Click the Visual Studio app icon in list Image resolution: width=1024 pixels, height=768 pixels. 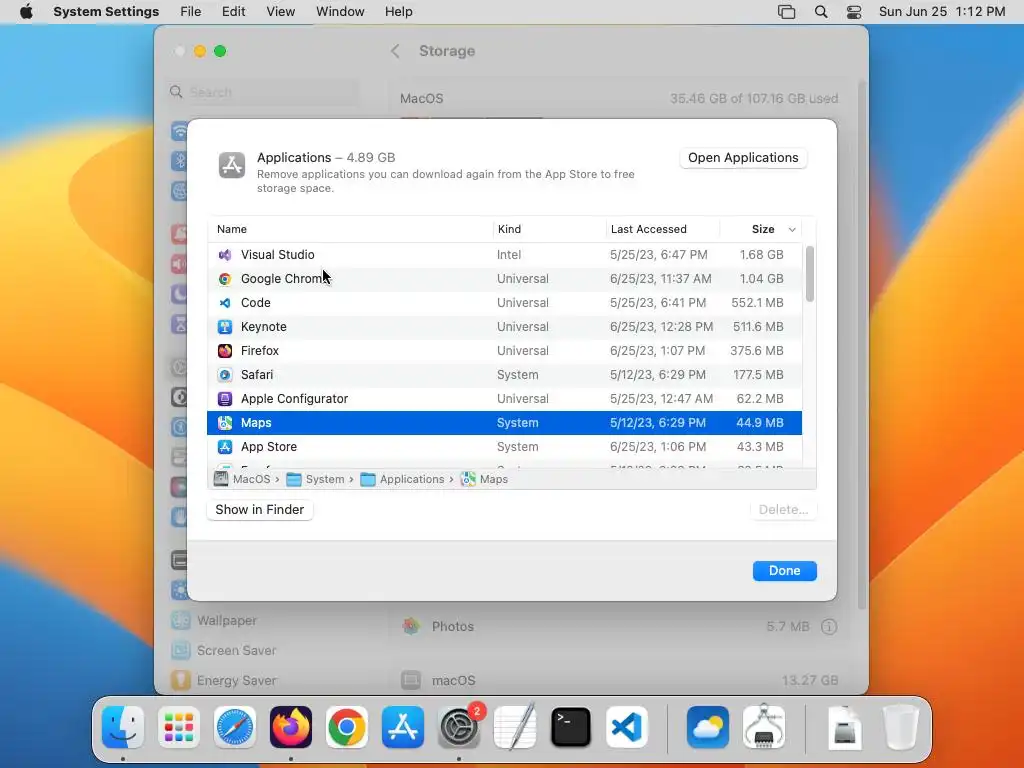tap(225, 255)
